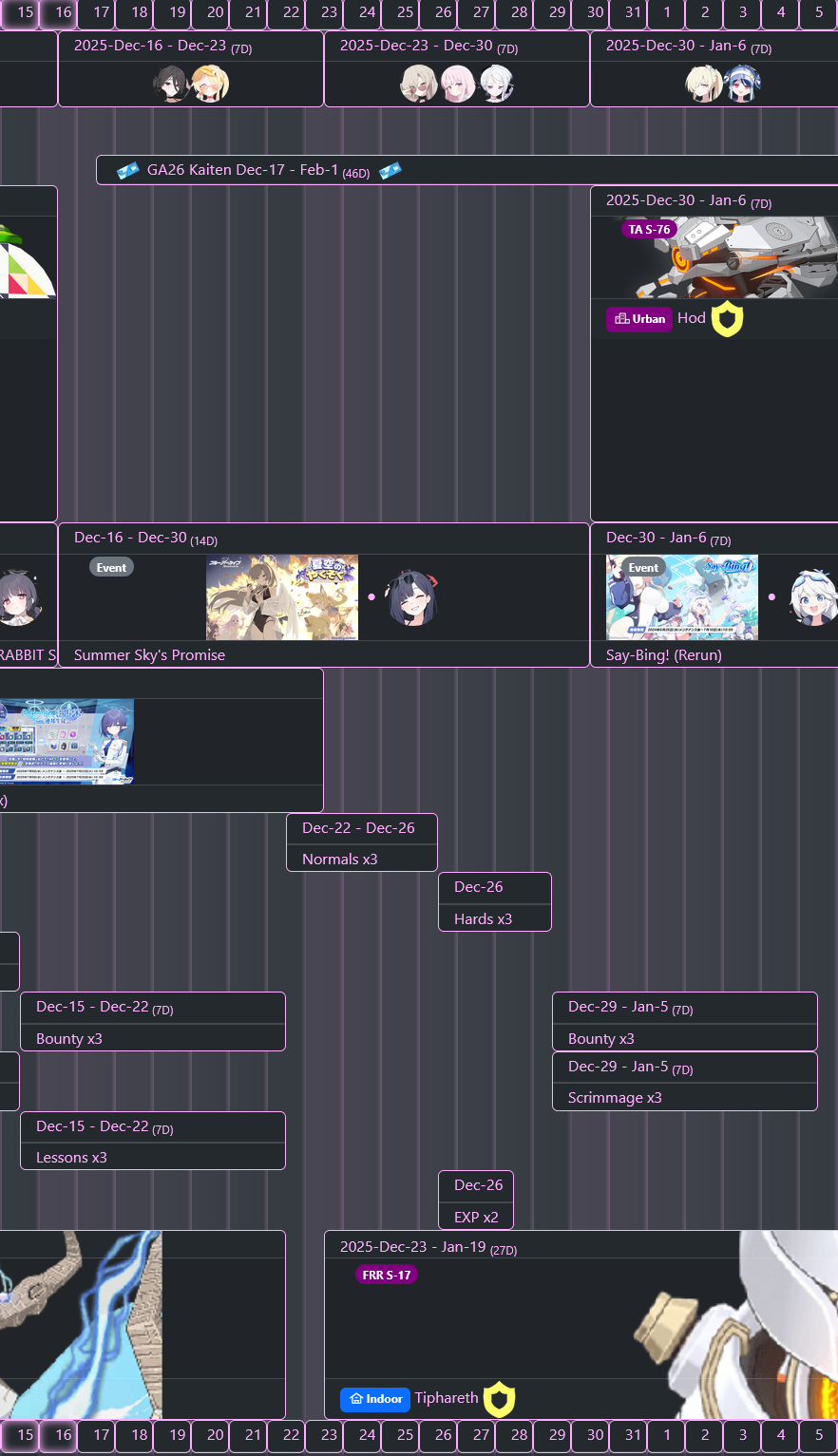Click the Event badge in Summer Sky's Promise
This screenshot has width=838, height=1456.
(x=111, y=567)
